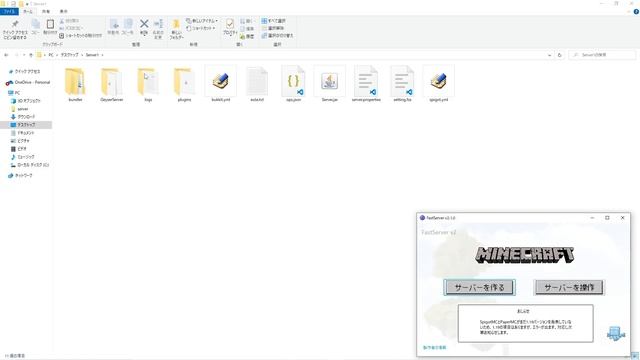Screen dimensions: 640x360
Task: Select the server.properties file
Action: 366,84
